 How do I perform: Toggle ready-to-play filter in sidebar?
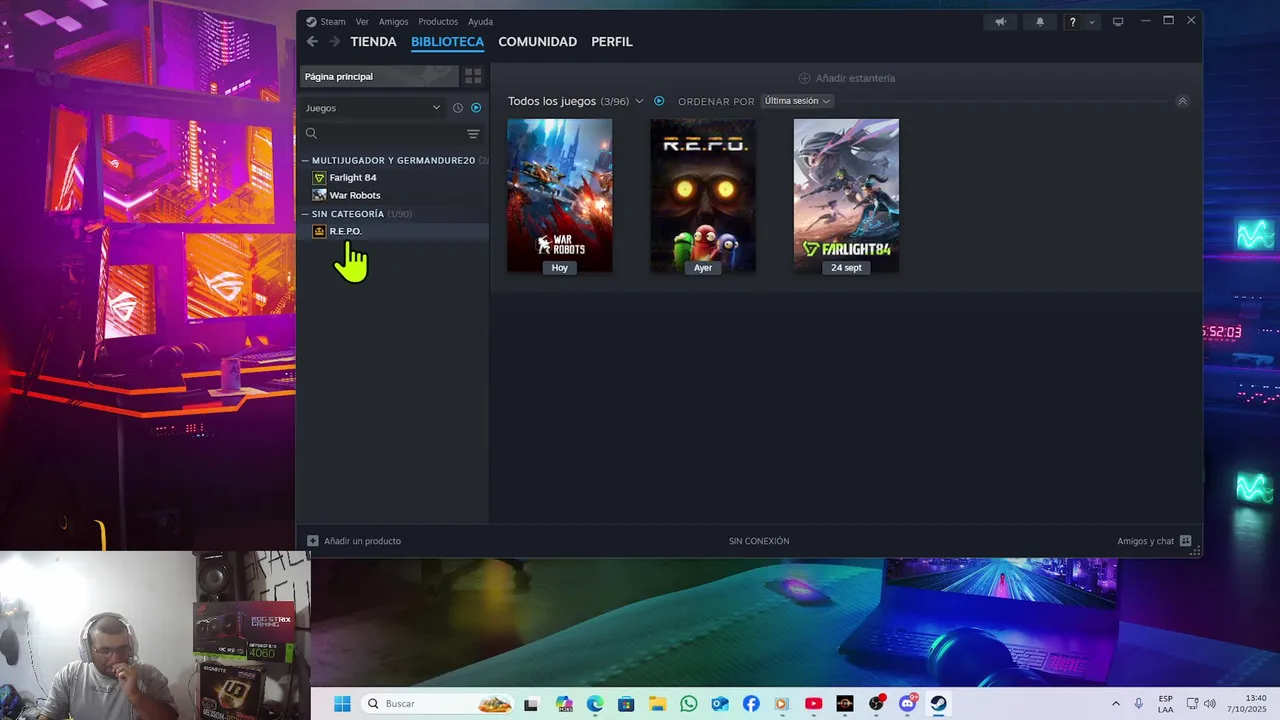[x=476, y=107]
